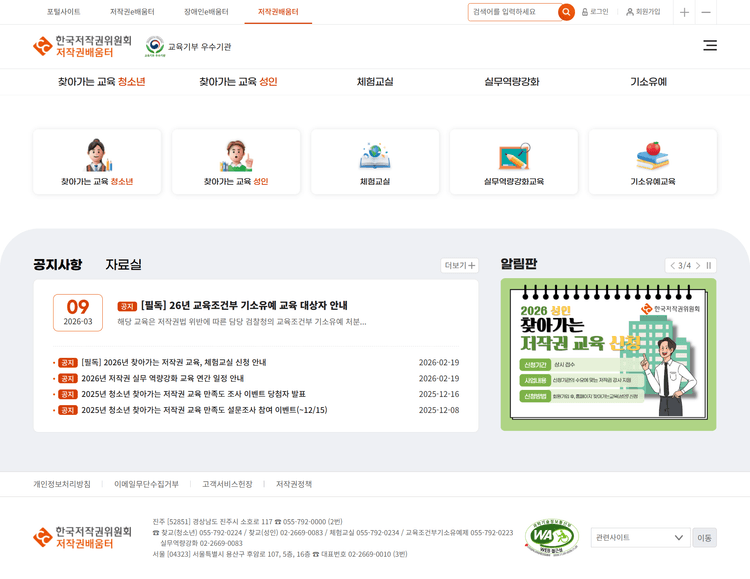750x579 pixels.
Task: Click the 09 2026-03 date box
Action: [78, 312]
